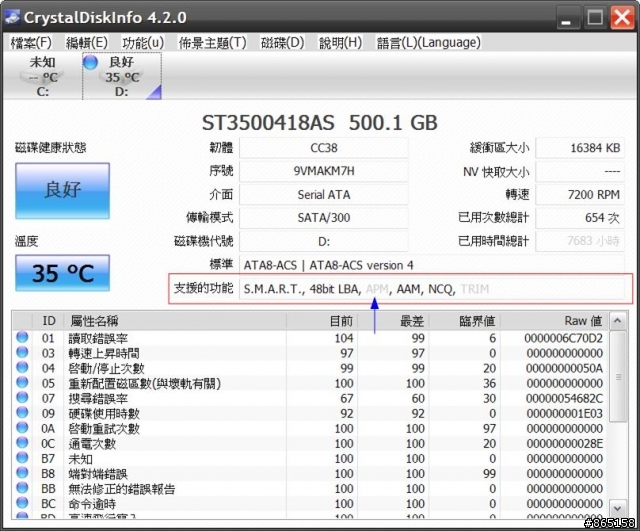Click status dot for attribute 03 轉速上昇時間

coord(22,352)
